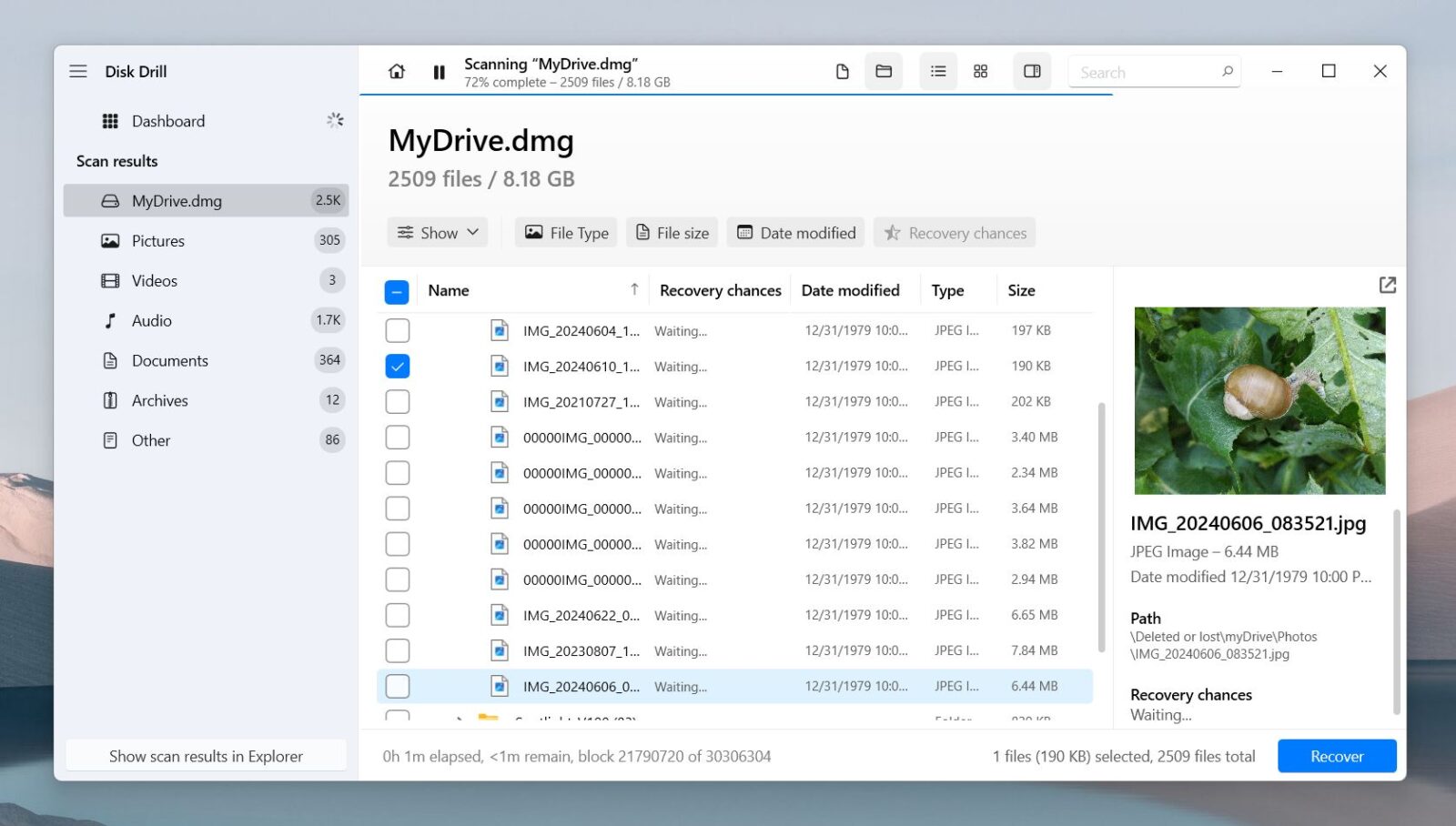This screenshot has height=826, width=1456.
Task: Toggle the preview side panel
Action: pyautogui.click(x=1031, y=71)
